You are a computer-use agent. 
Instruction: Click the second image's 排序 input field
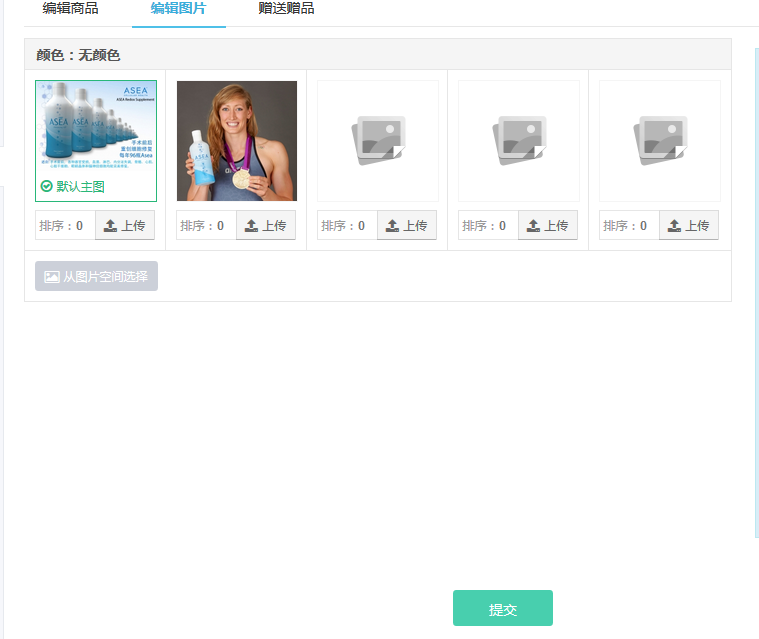[x=206, y=225]
